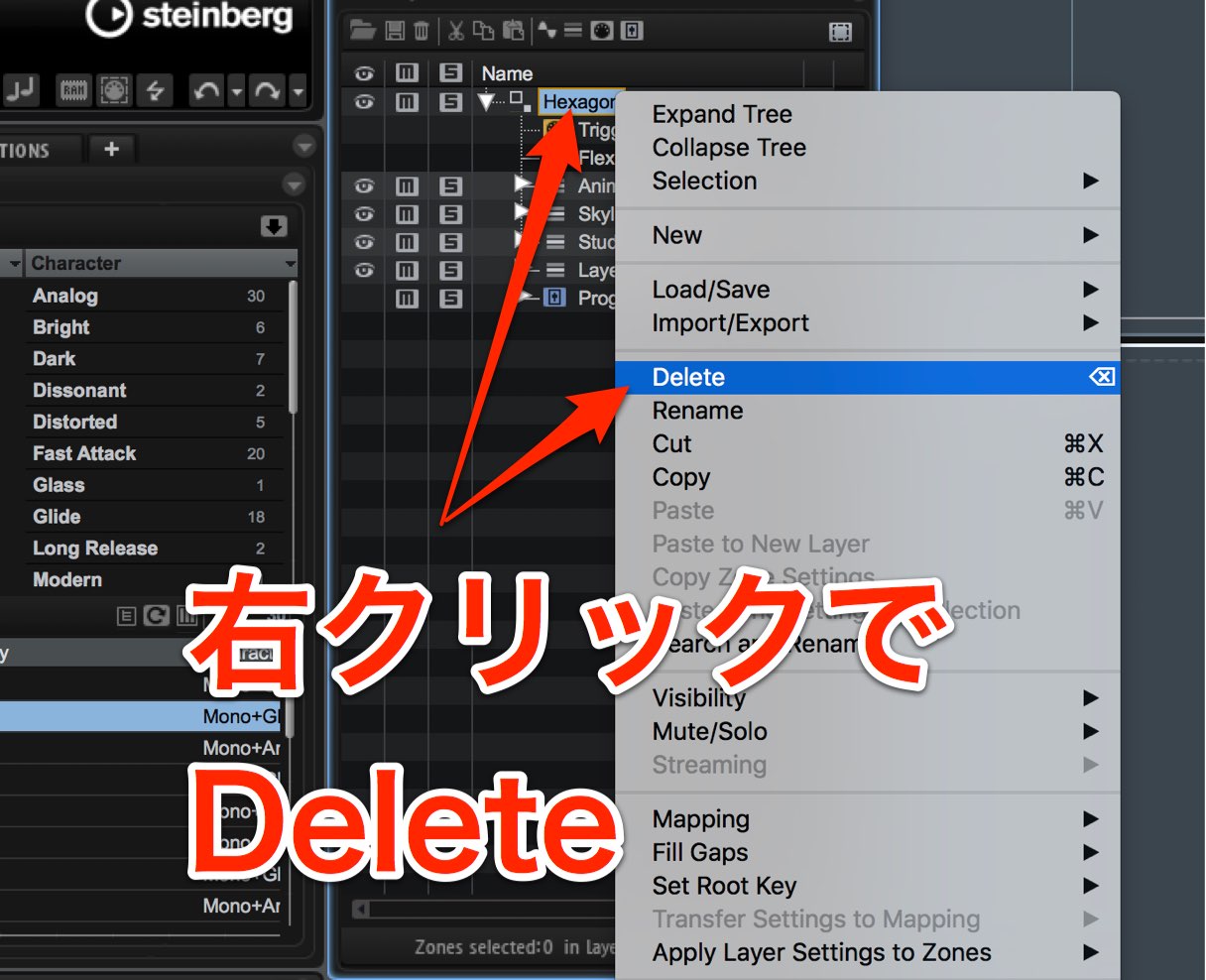Toggle the three-line layers icon in toolbar
The image size is (1206, 980).
(x=573, y=31)
